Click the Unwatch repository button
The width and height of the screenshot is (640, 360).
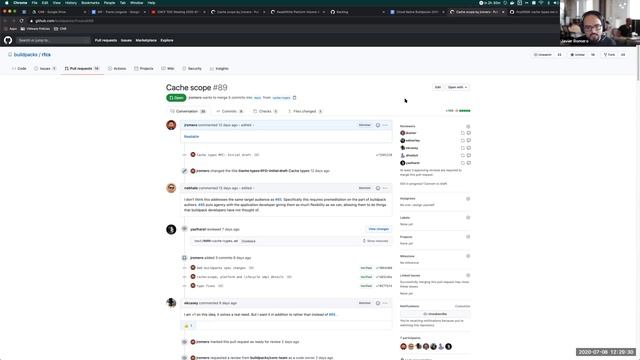543,55
